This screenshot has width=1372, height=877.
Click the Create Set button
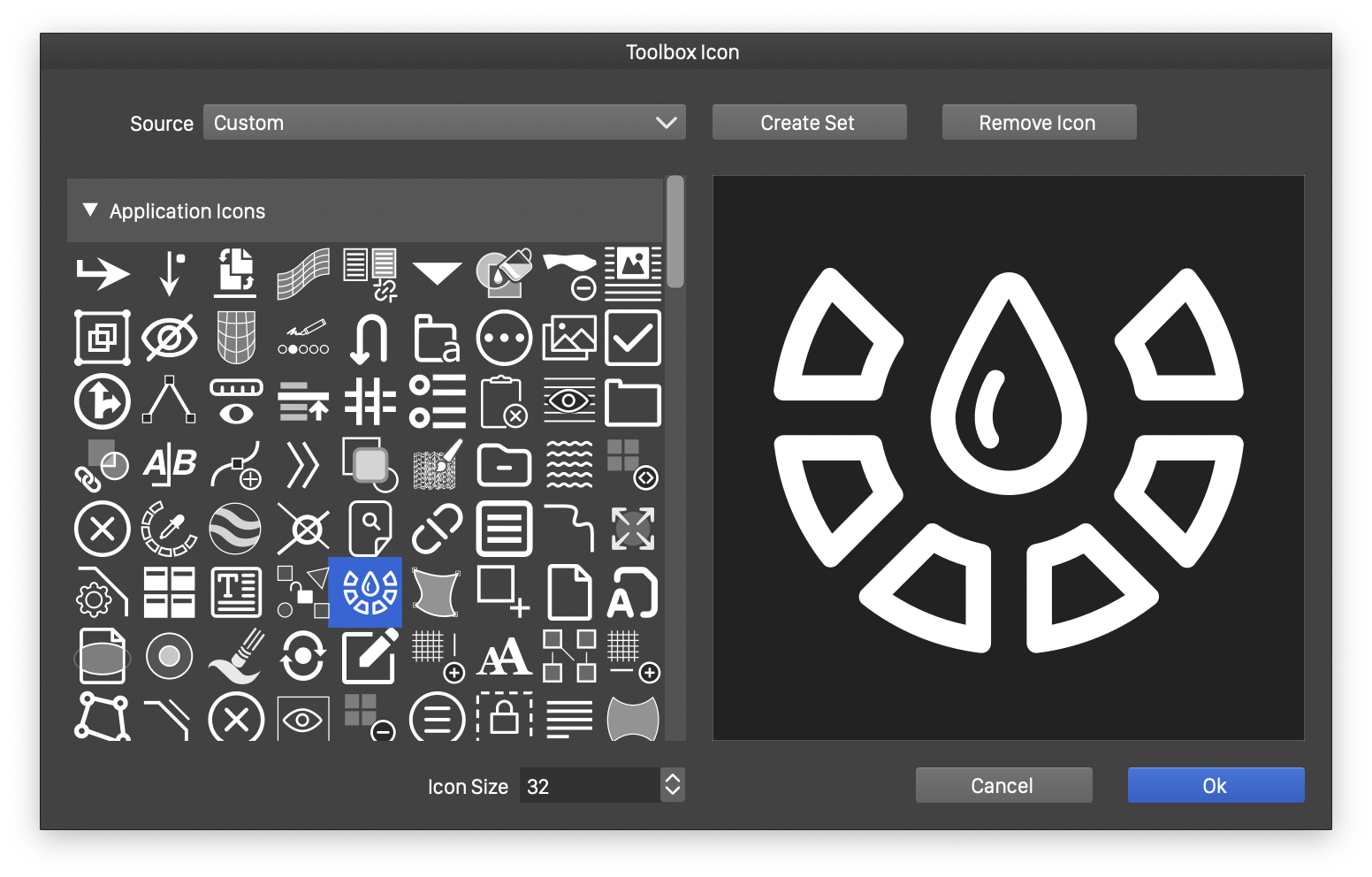click(x=809, y=123)
